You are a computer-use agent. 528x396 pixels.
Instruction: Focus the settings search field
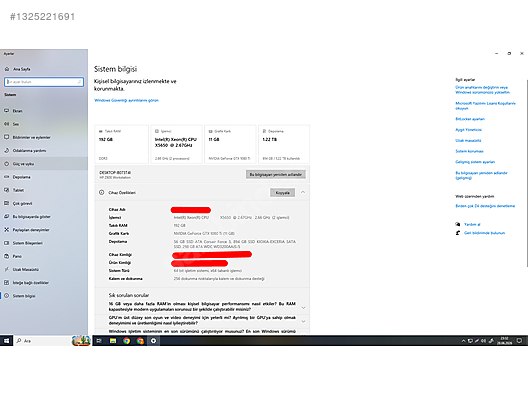tap(44, 82)
